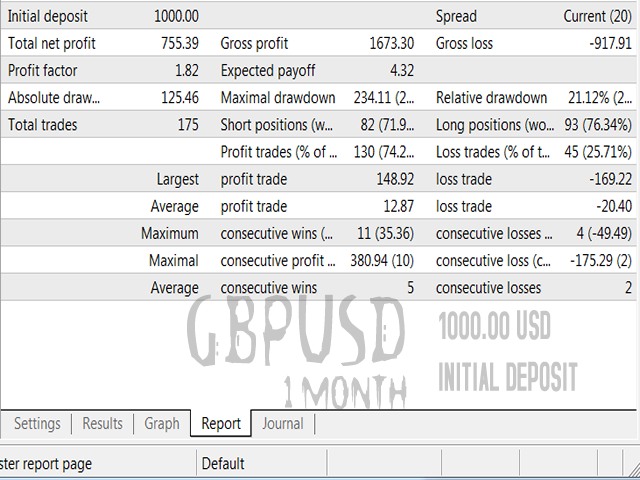Select the Initial deposit value 1000.00
640x480 pixels.
[x=177, y=17]
